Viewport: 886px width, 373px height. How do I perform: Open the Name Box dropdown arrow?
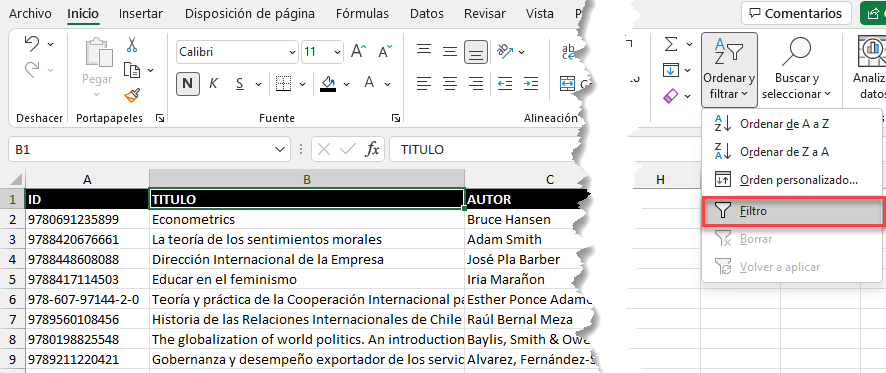tap(279, 150)
